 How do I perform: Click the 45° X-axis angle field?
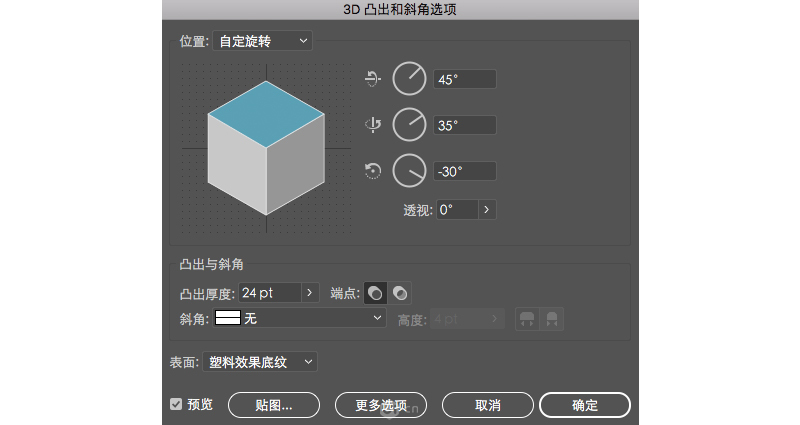[x=464, y=80]
